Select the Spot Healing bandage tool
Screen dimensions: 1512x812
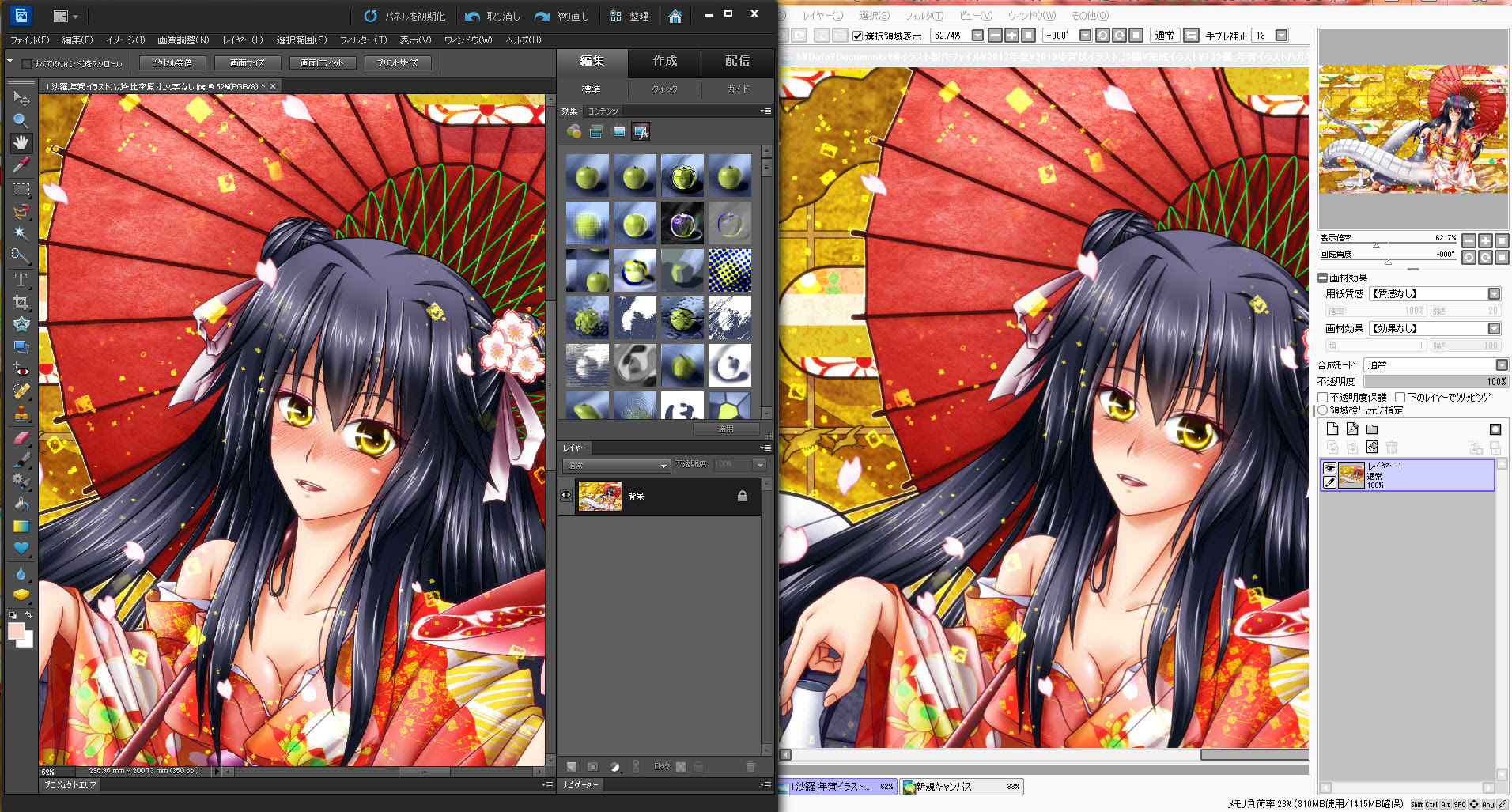[x=21, y=391]
